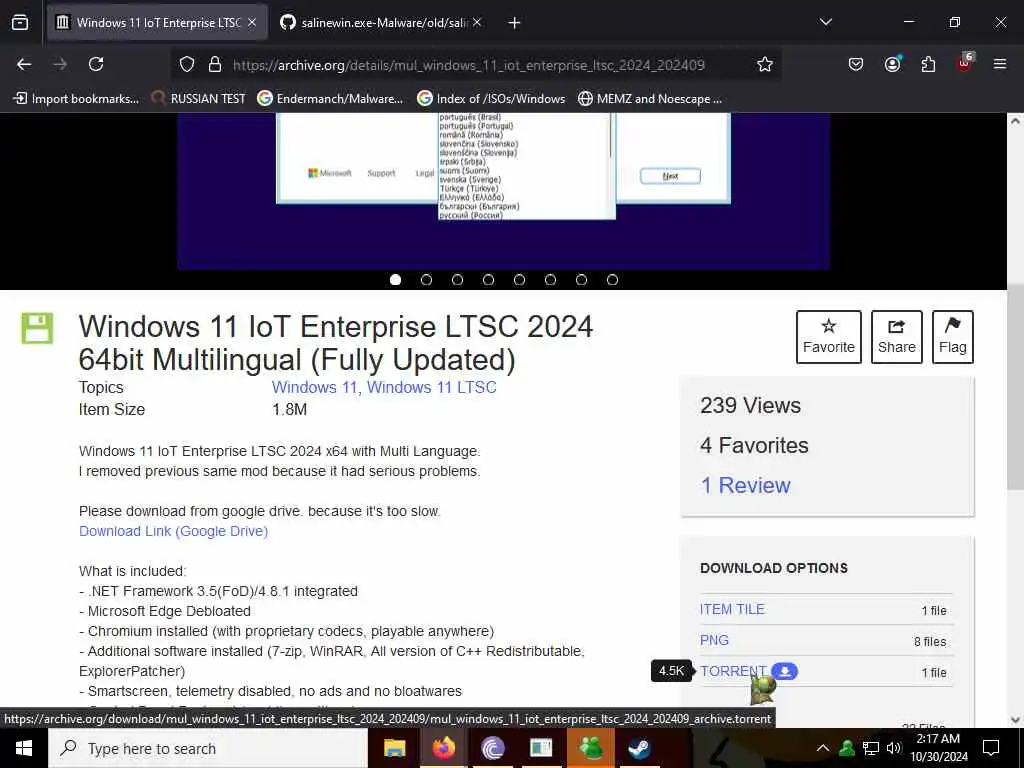The width and height of the screenshot is (1024, 768).
Task: Open ITEM TILE download option
Action: pos(732,609)
